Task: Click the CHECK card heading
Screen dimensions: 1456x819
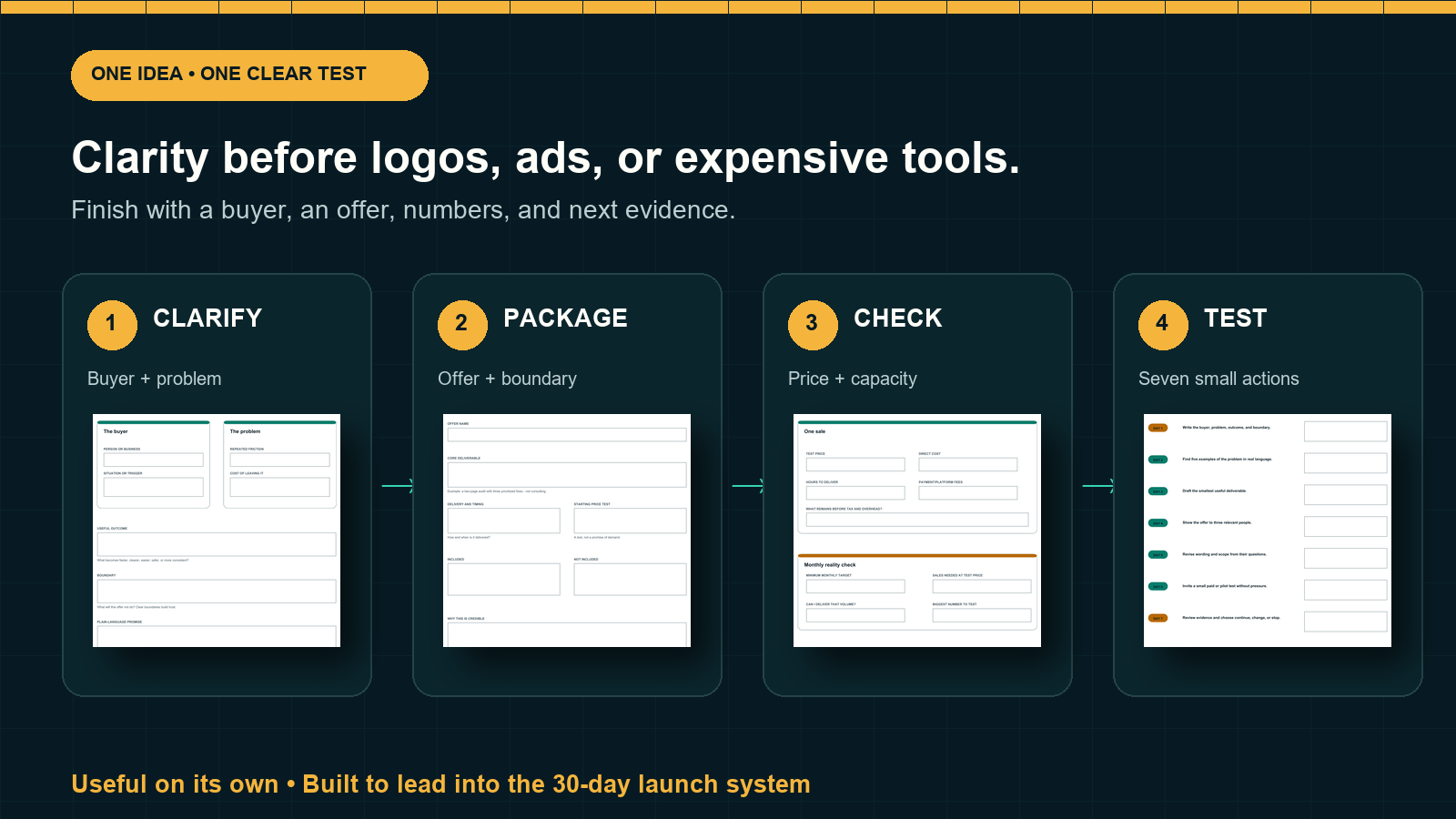Action: (x=898, y=318)
